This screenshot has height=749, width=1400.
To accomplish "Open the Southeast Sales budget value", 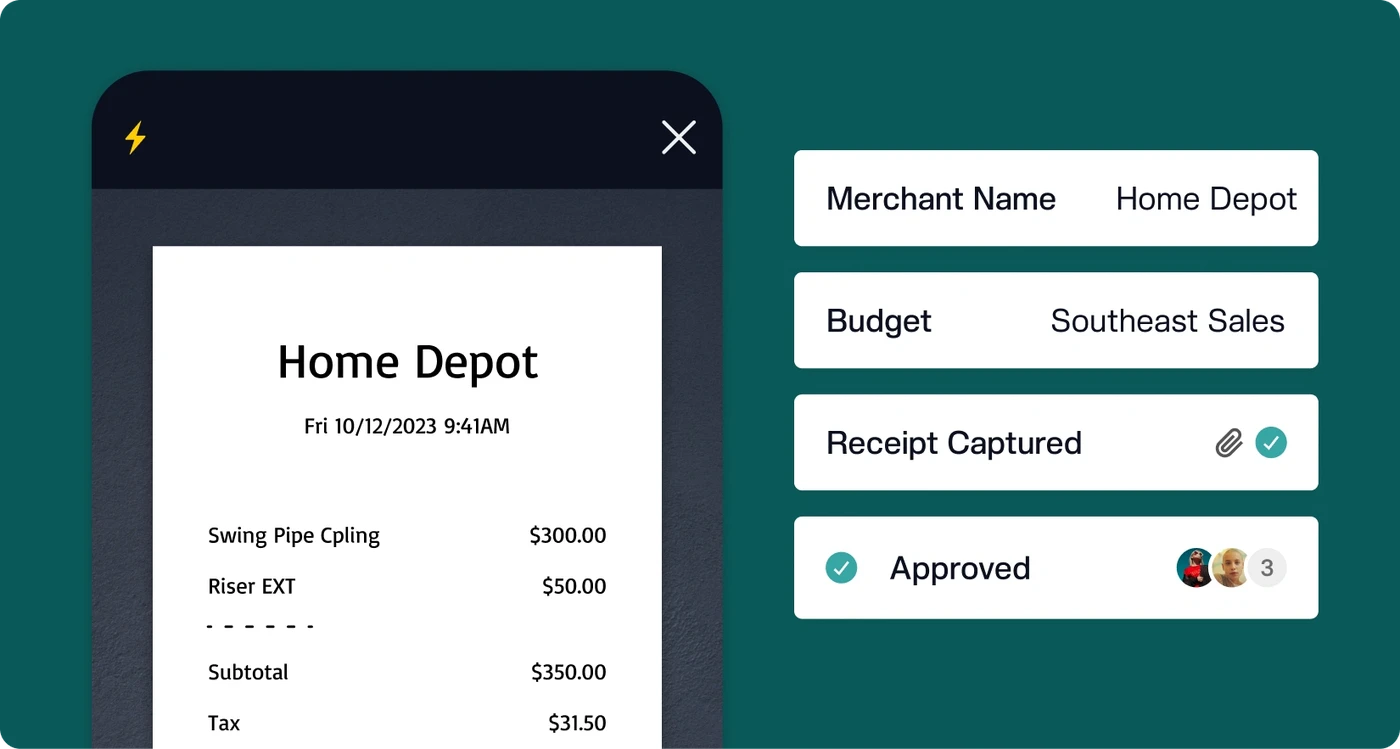I will (1168, 321).
